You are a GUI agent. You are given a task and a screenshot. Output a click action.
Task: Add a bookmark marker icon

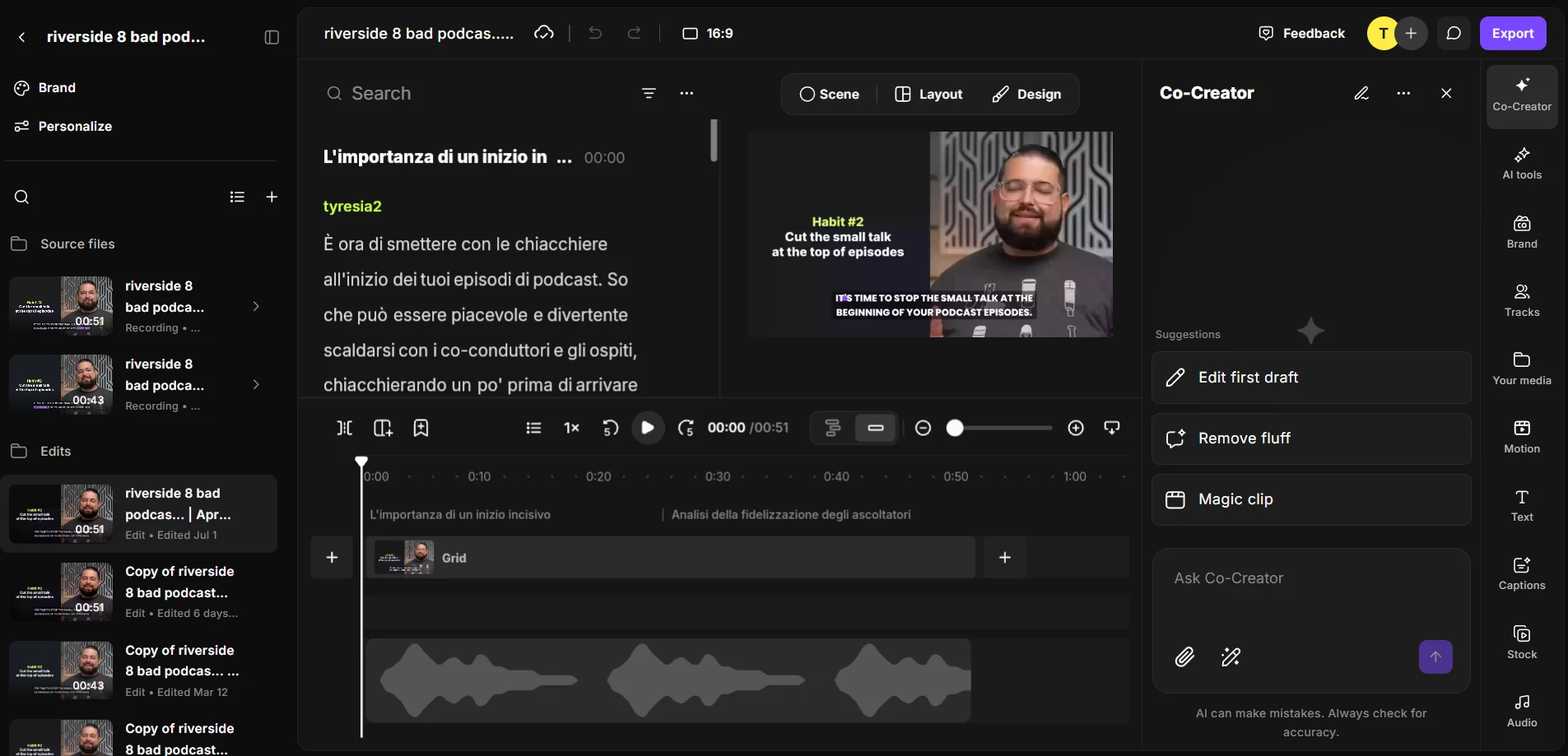pyautogui.click(x=421, y=428)
